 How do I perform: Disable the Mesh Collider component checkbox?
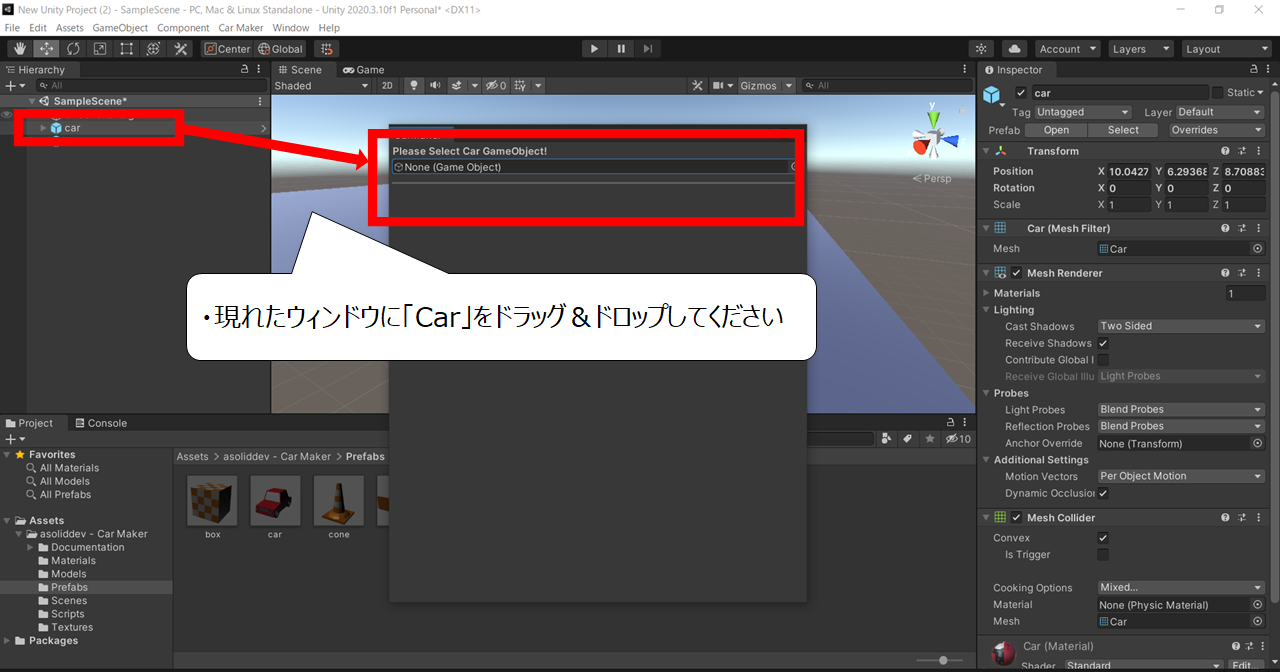[x=1017, y=518]
